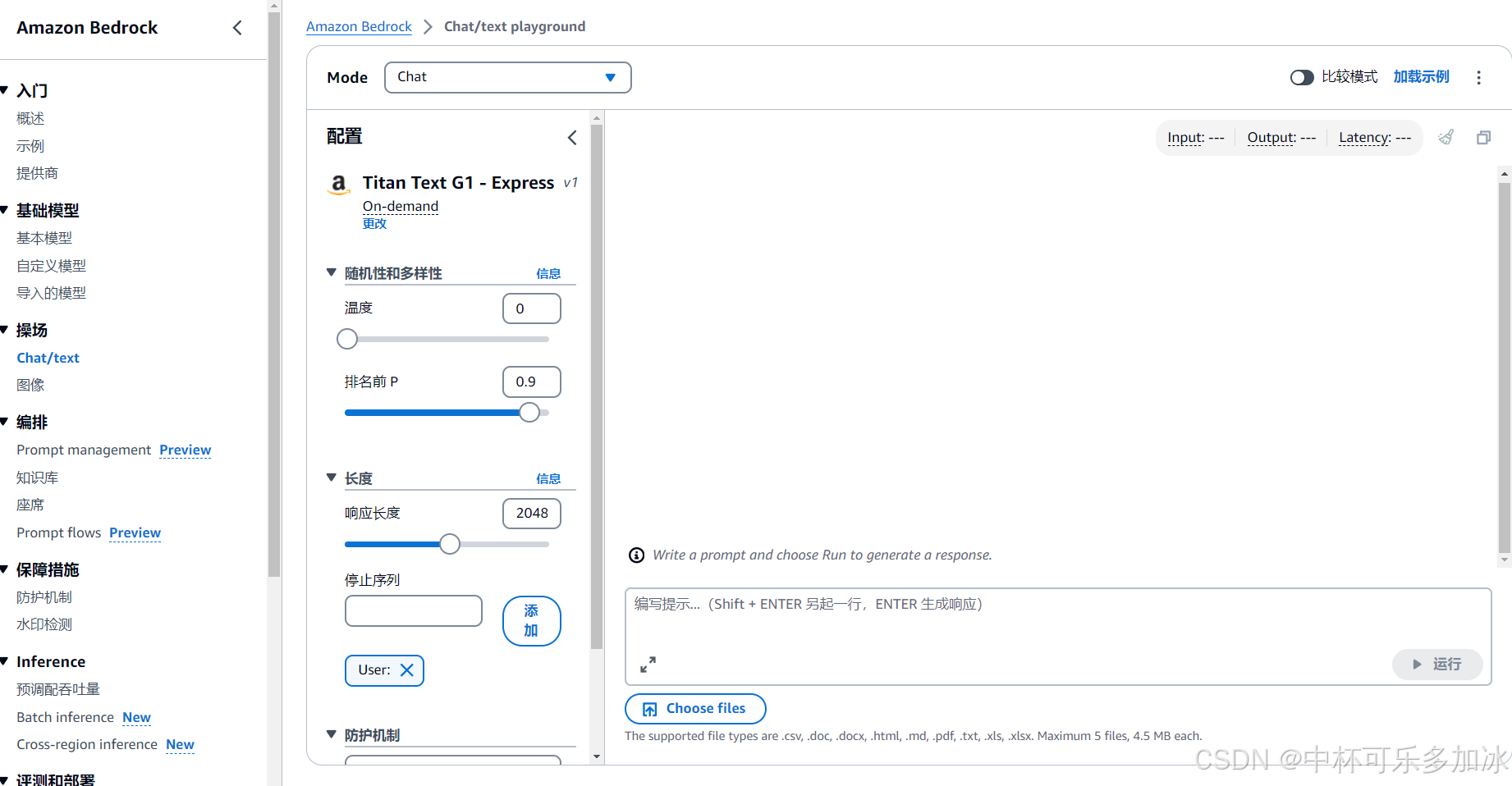Image resolution: width=1512 pixels, height=786 pixels.
Task: Click the Choose files button
Action: [x=695, y=708]
